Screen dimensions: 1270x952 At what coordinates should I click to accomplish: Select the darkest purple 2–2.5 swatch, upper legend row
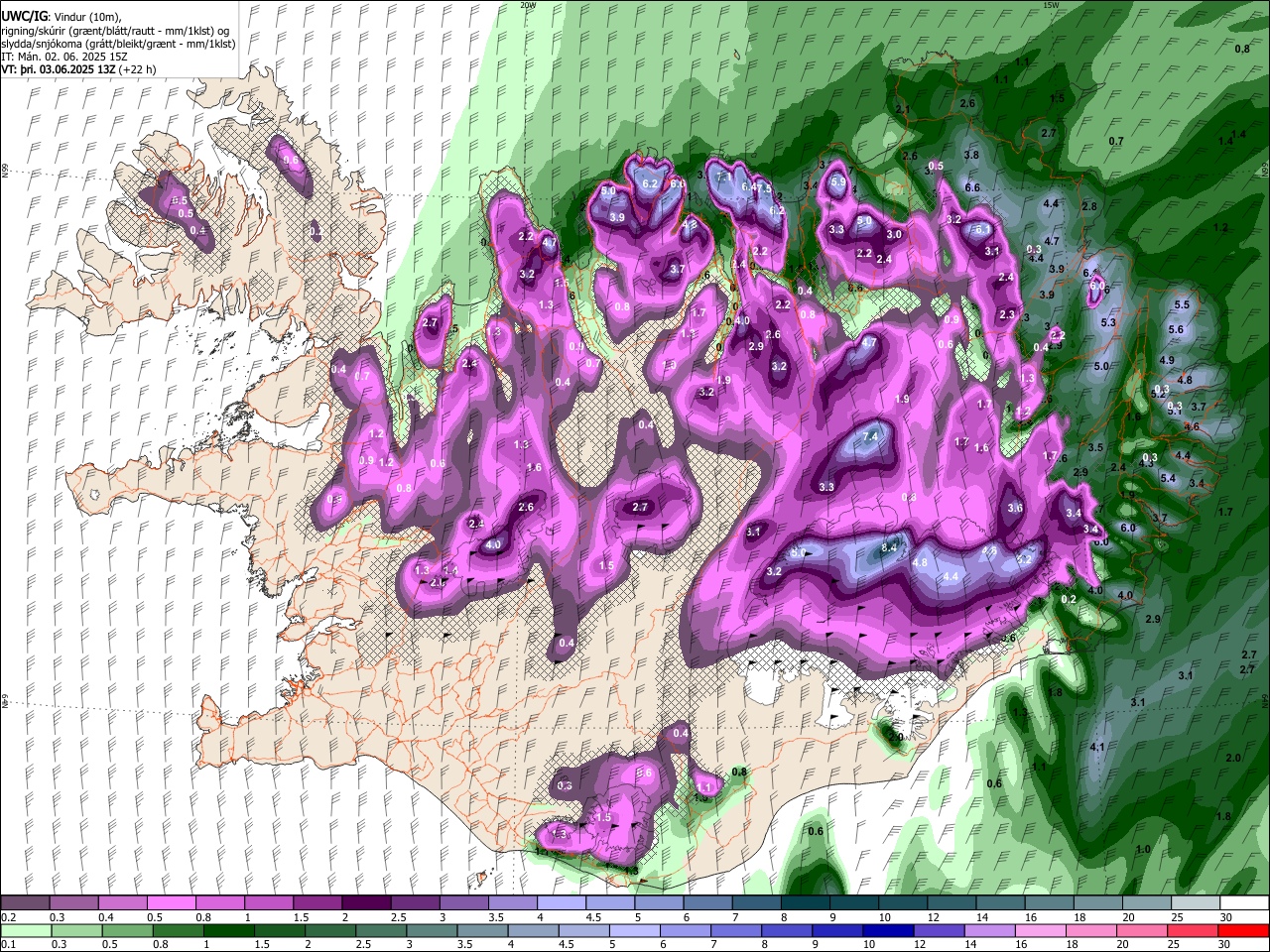366,903
